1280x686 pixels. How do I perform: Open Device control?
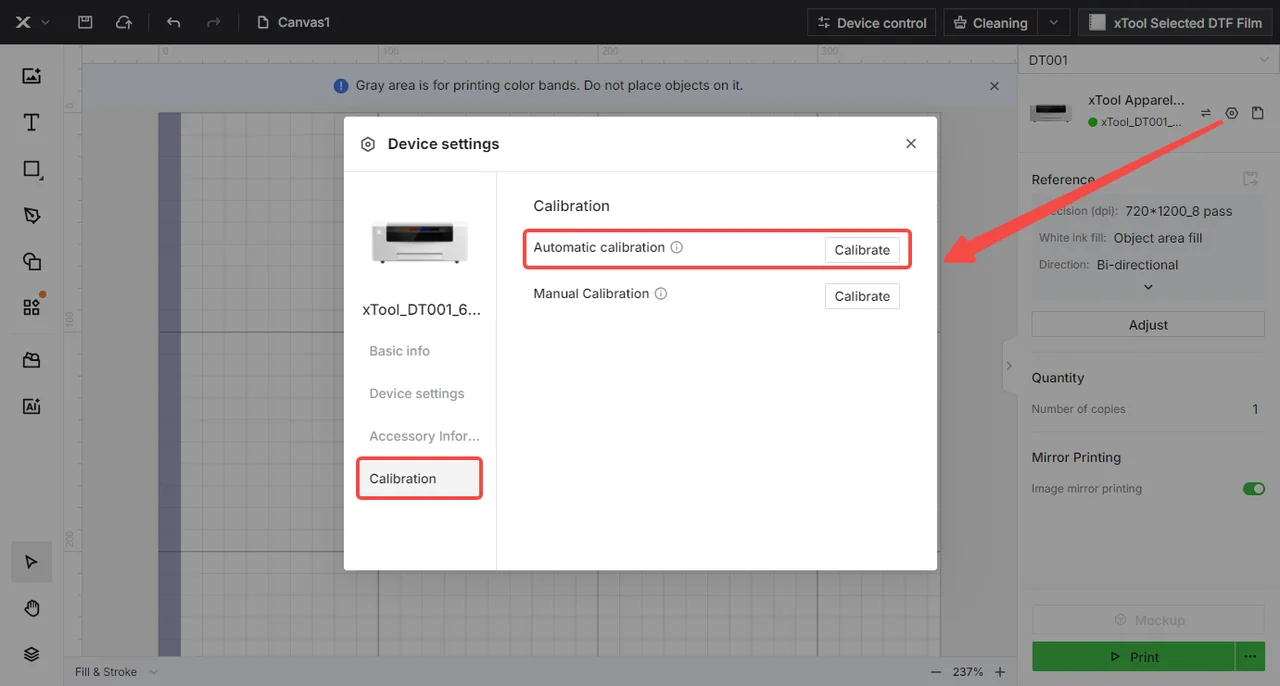tap(872, 22)
